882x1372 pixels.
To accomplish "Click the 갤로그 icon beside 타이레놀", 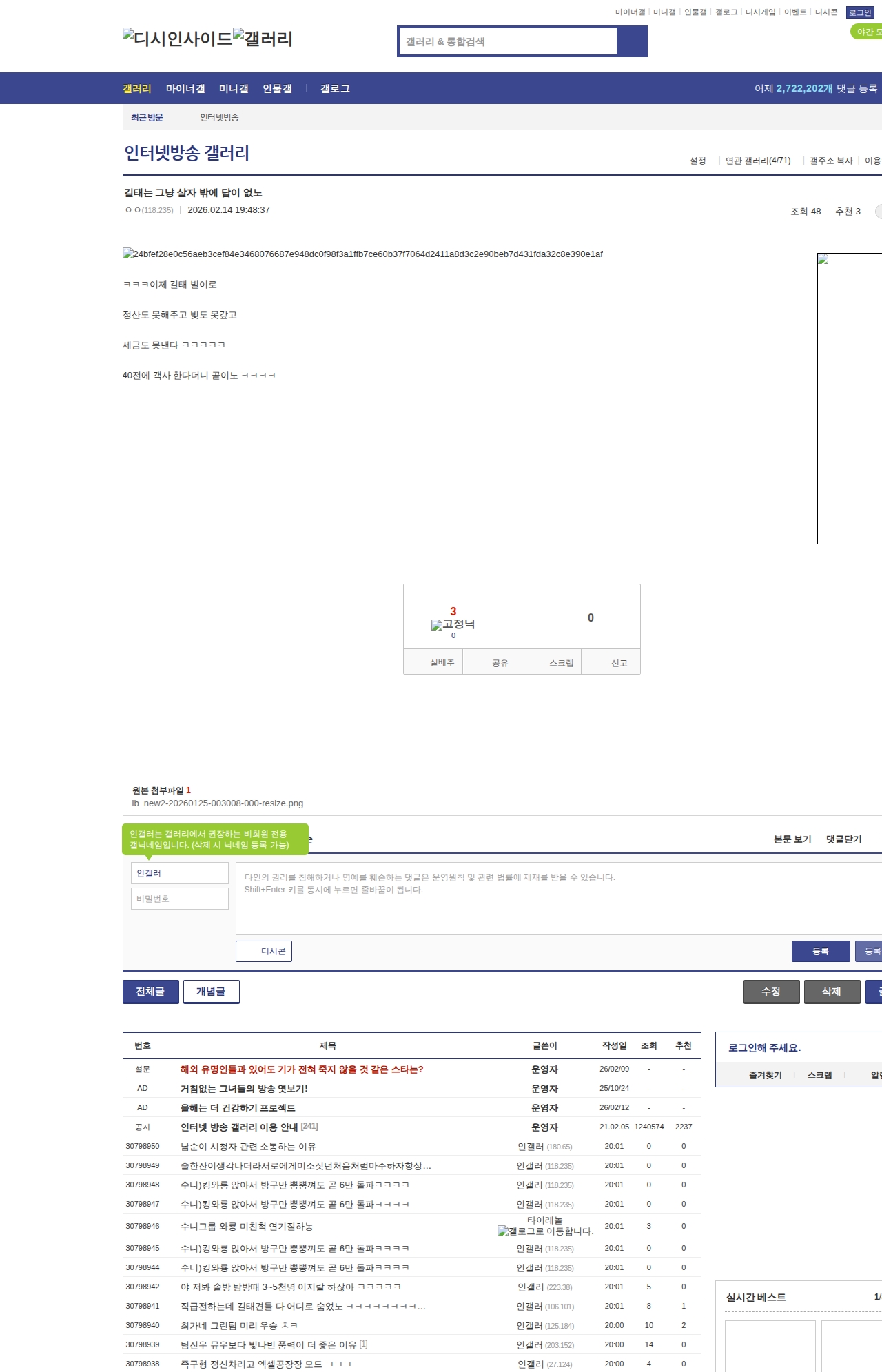I will tap(545, 1231).
